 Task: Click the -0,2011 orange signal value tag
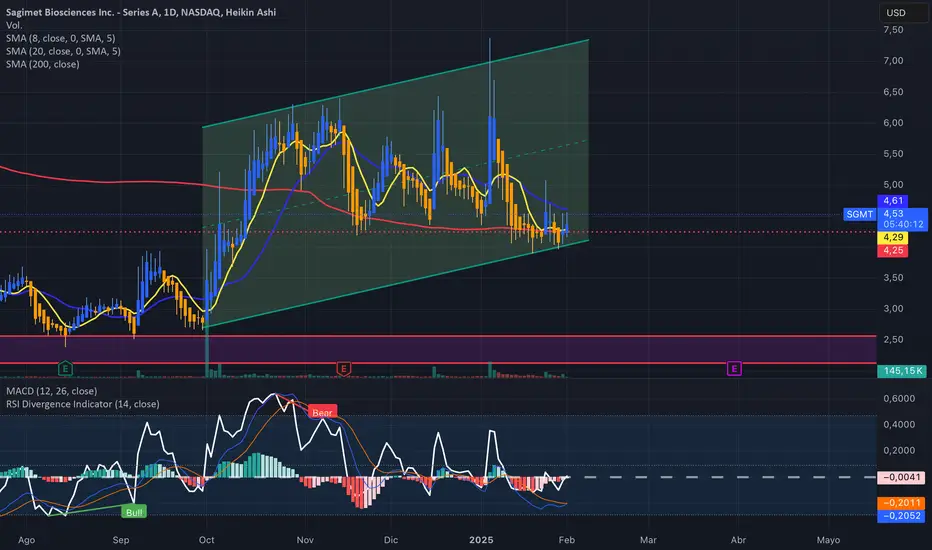point(902,503)
